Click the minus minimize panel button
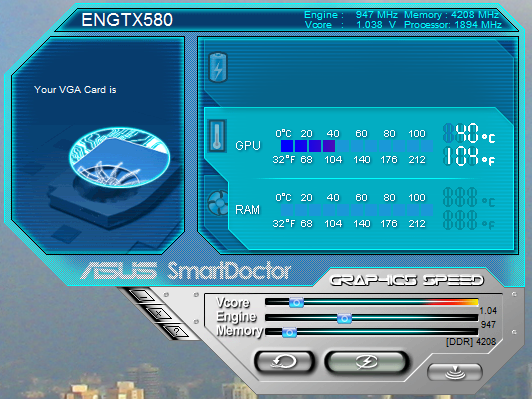Image resolution: width=532 pixels, height=399 pixels. click(143, 296)
